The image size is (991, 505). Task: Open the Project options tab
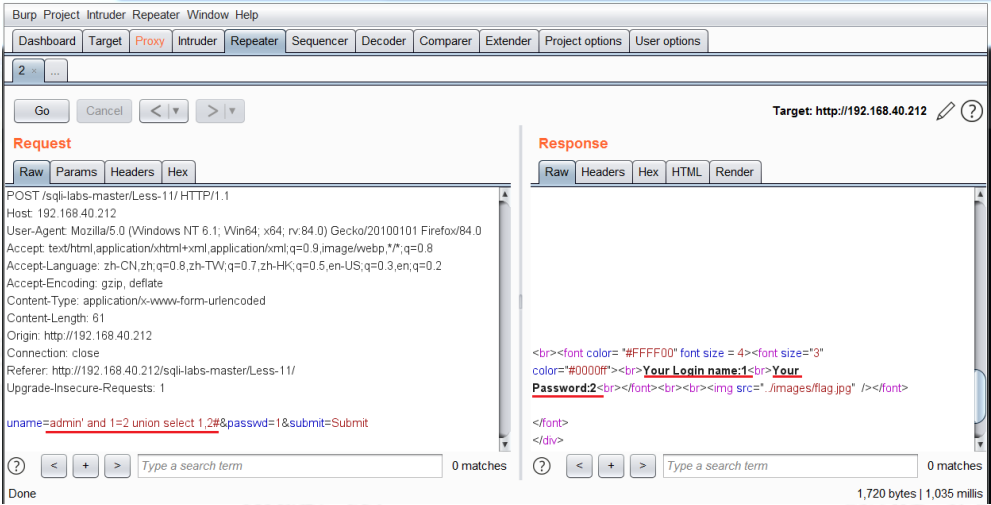click(x=583, y=41)
